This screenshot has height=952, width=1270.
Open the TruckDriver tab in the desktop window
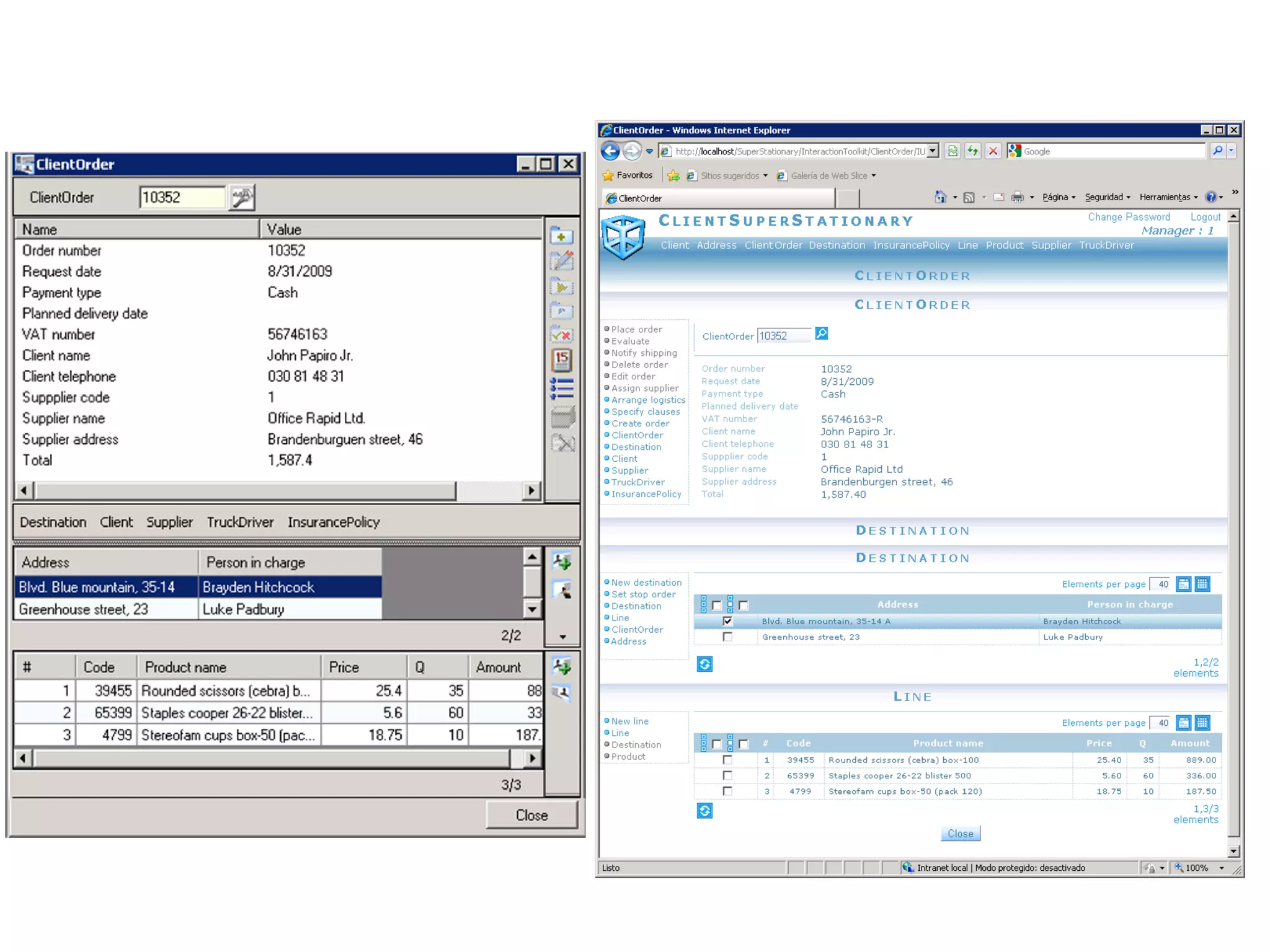[240, 522]
